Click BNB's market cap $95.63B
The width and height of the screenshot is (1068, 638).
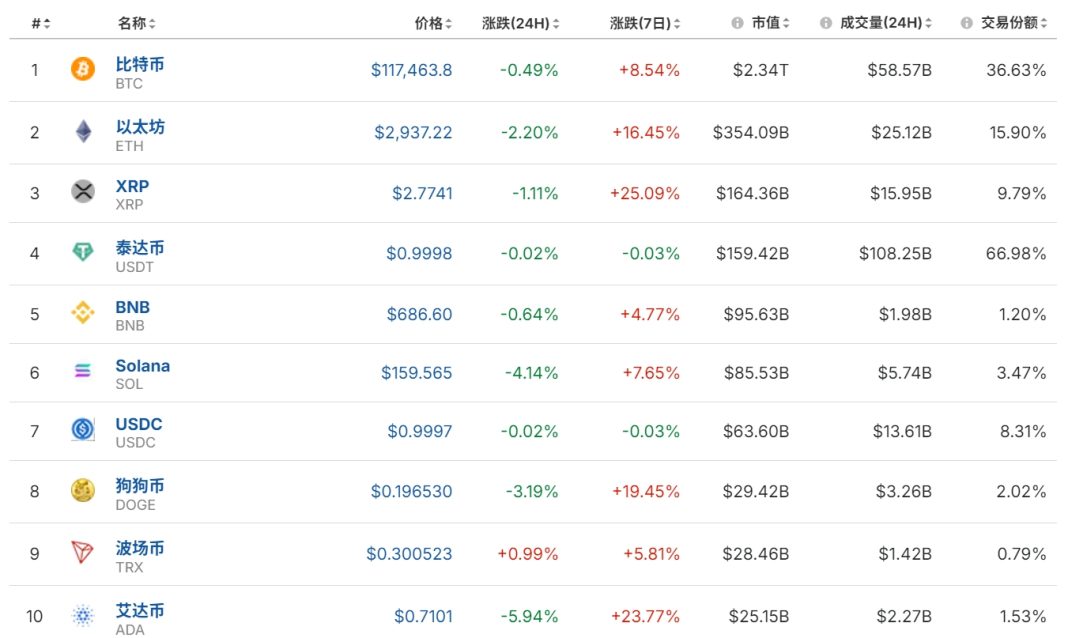click(756, 314)
